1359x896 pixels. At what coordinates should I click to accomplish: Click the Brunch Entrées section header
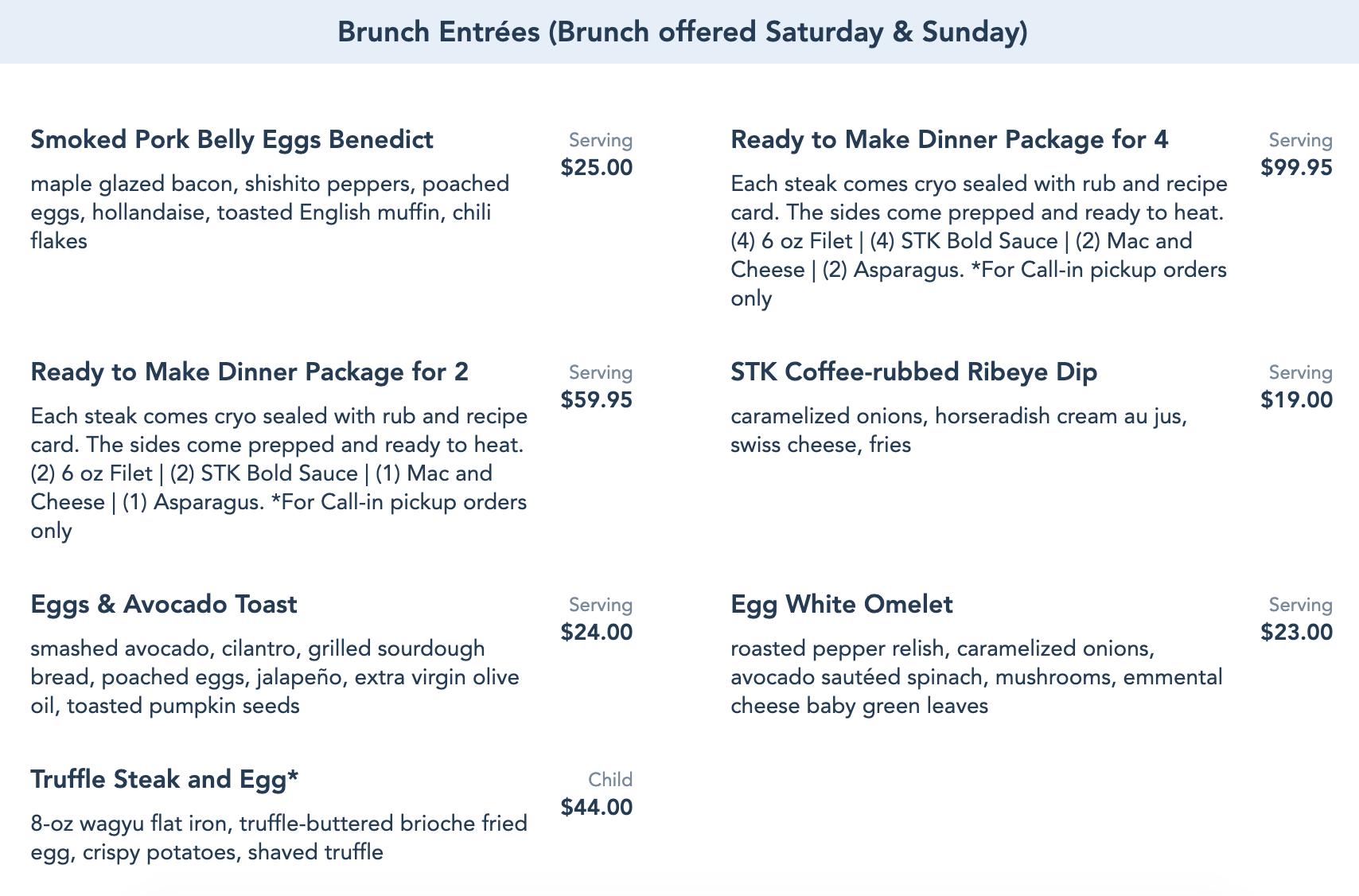click(x=682, y=32)
